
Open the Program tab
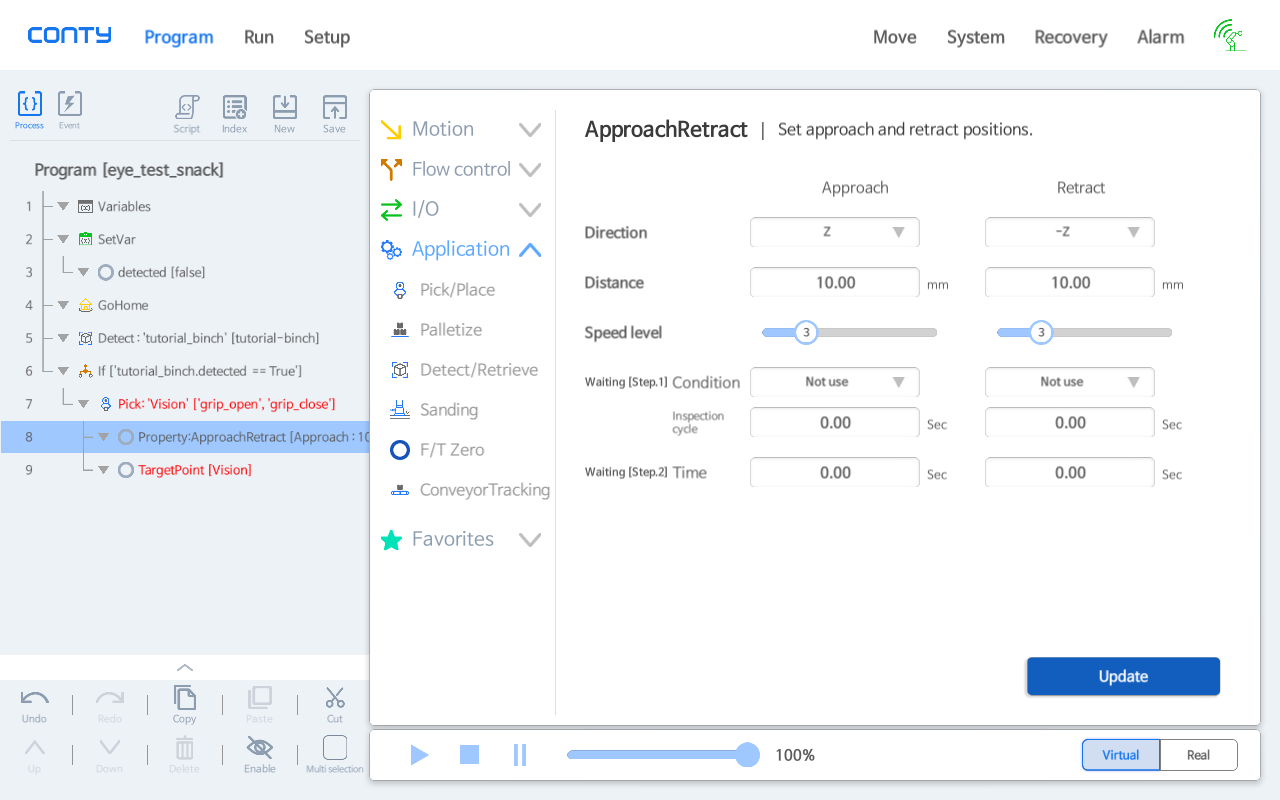179,37
